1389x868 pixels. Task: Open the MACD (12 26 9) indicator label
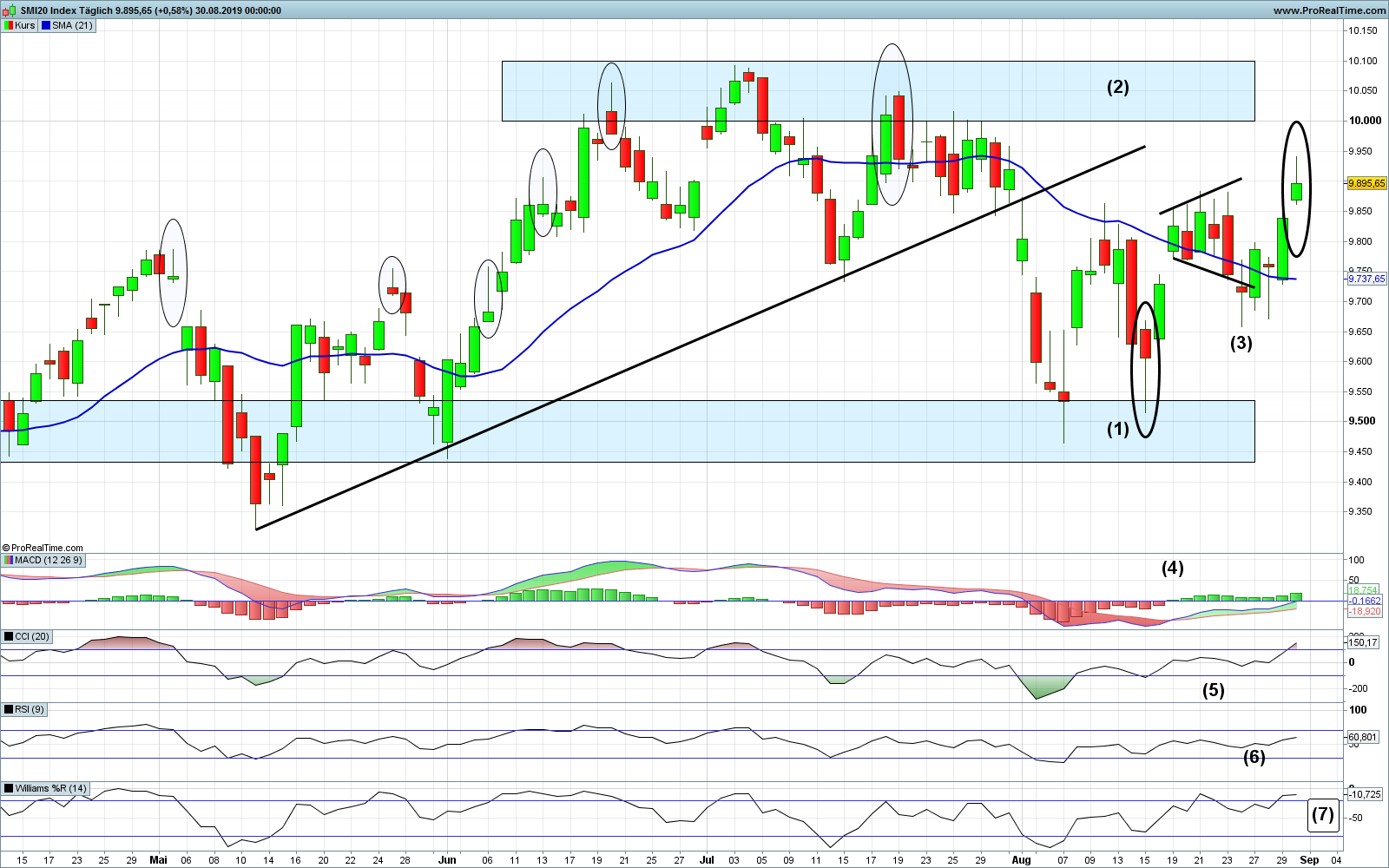[x=49, y=561]
